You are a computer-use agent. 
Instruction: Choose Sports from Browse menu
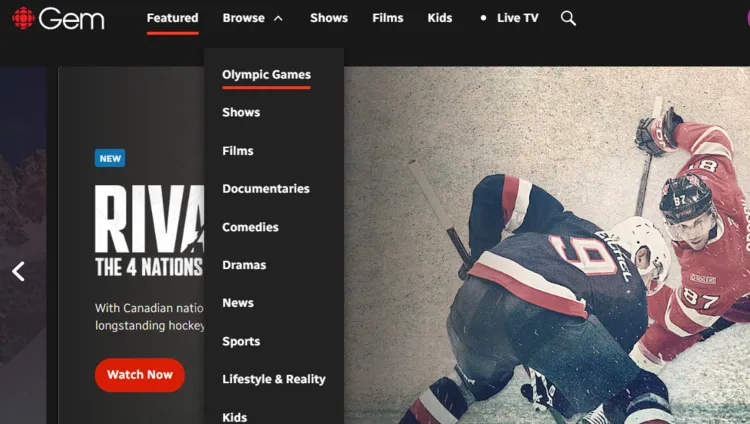coord(241,341)
